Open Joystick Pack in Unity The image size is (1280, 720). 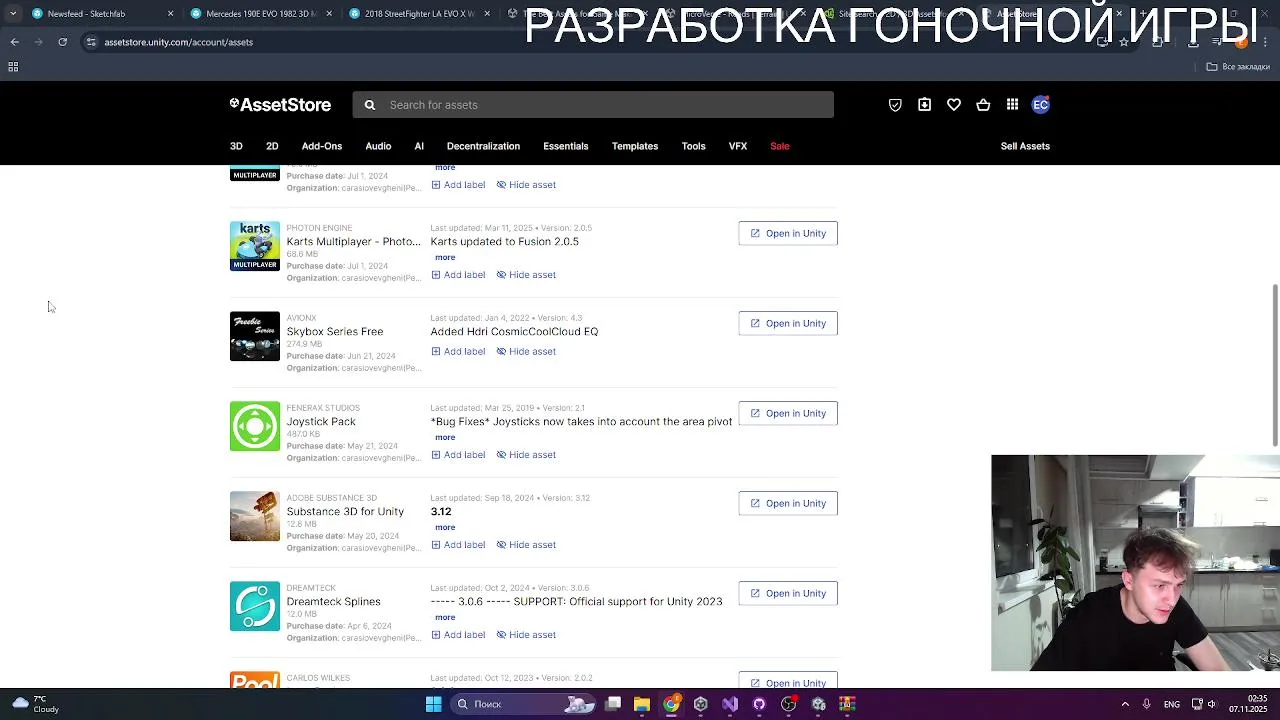tap(788, 413)
